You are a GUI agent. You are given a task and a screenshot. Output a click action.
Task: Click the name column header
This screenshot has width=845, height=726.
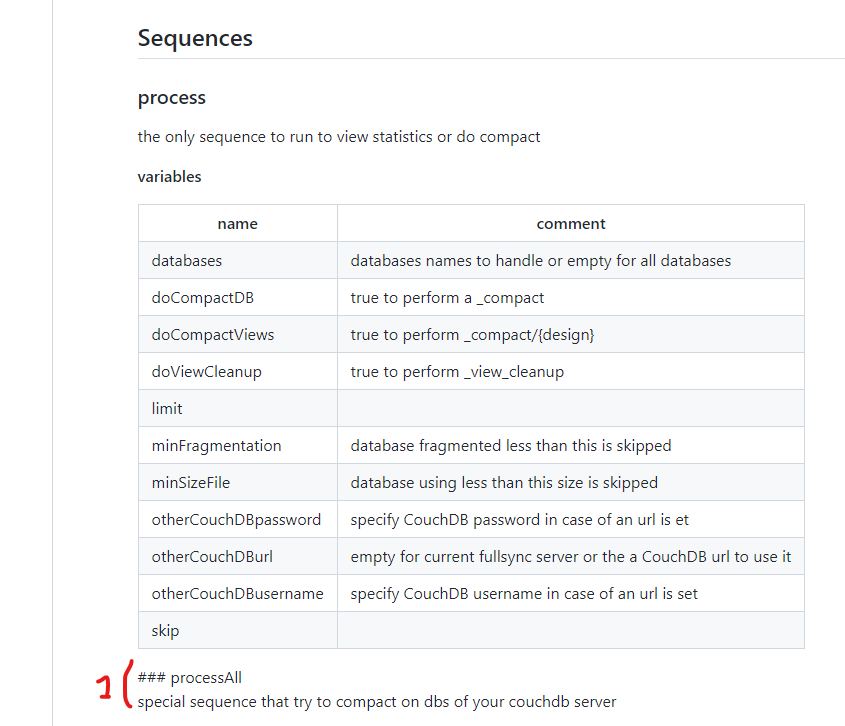(x=237, y=223)
